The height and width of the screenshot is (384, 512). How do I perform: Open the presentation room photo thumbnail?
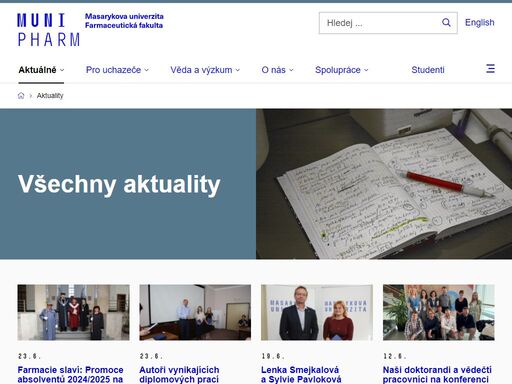(195, 312)
